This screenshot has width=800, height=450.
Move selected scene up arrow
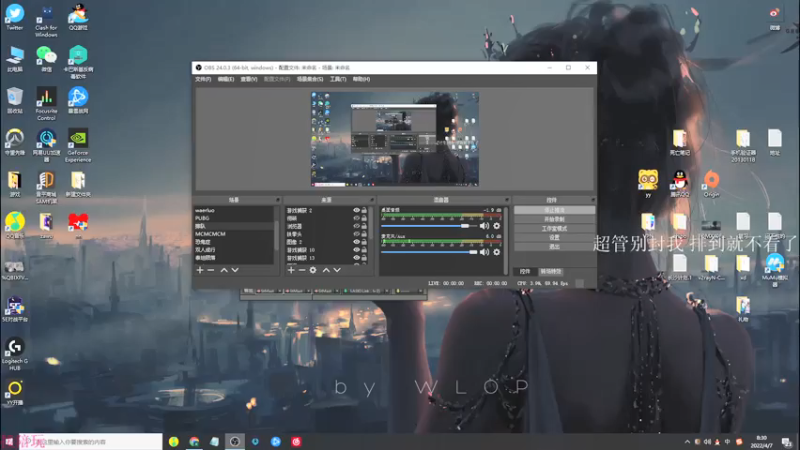pyautogui.click(x=223, y=270)
